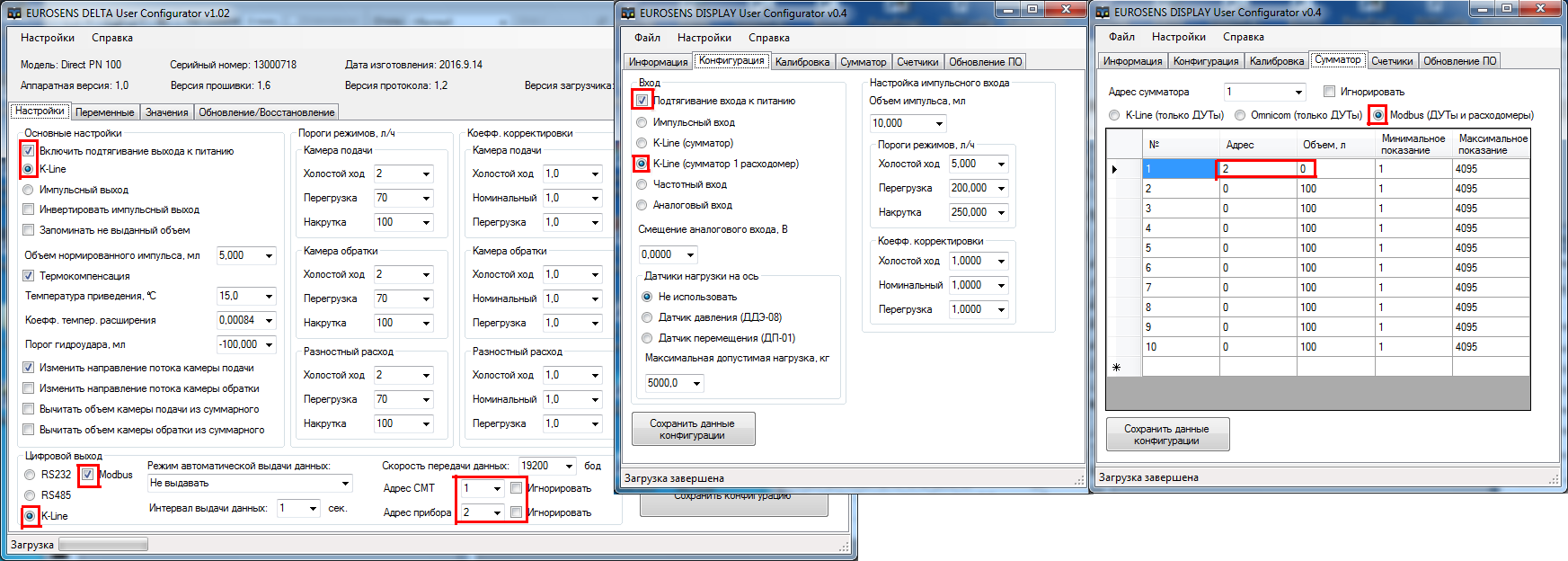Select 'K-Line (сумматор)' radio button
Screen dimensions: 1568x561
[642, 143]
